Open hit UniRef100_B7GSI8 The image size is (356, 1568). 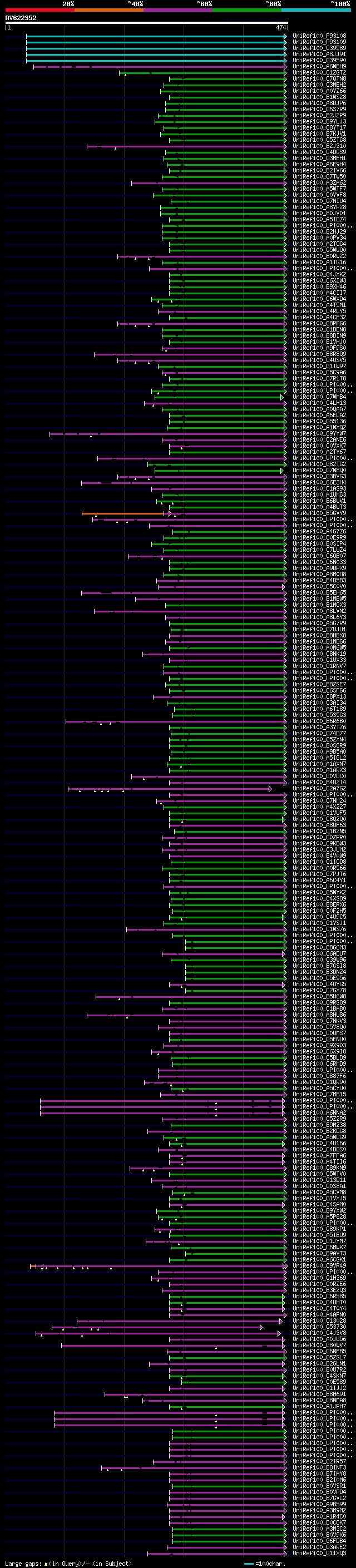[319, 966]
